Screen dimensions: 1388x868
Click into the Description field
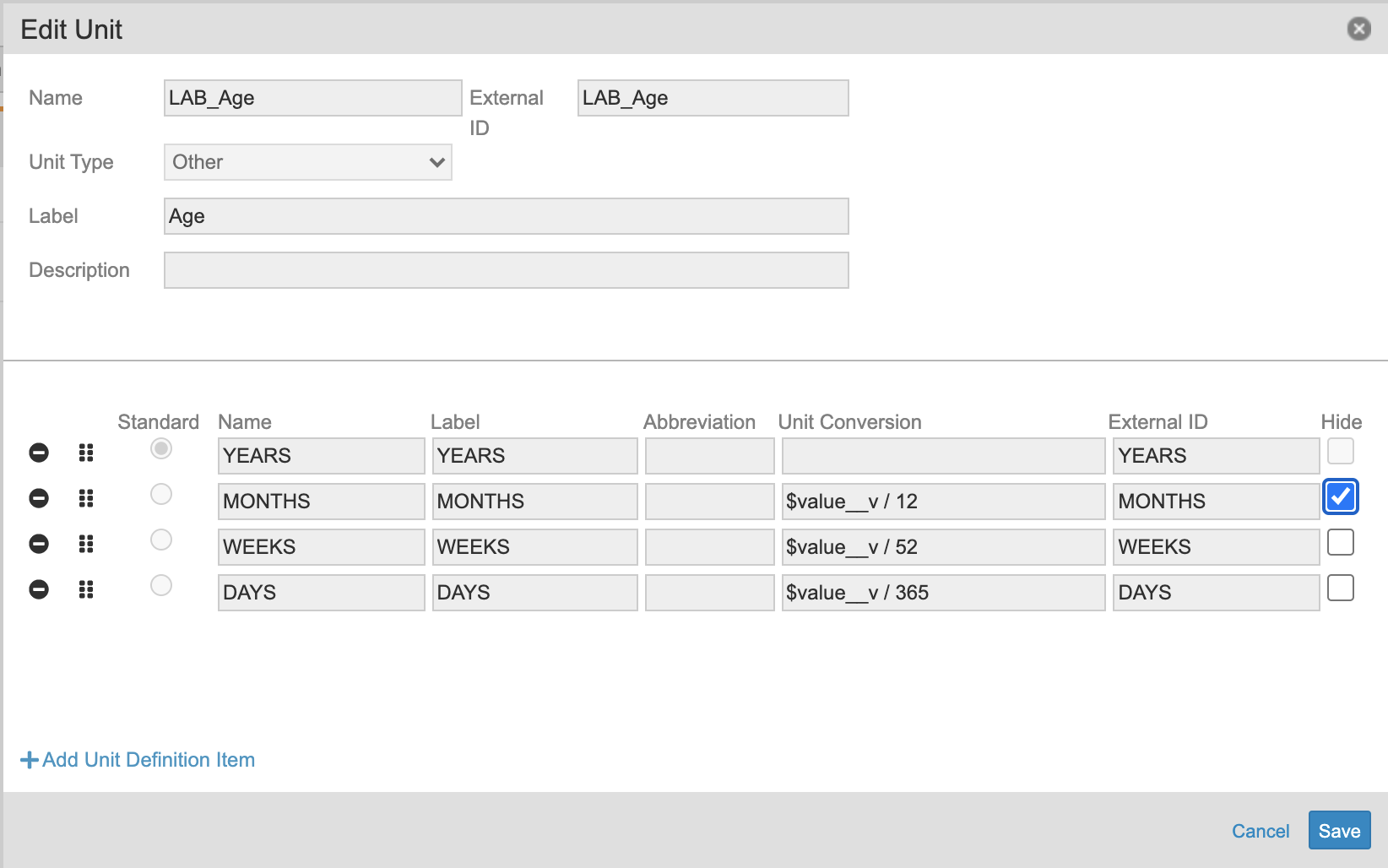pos(506,270)
